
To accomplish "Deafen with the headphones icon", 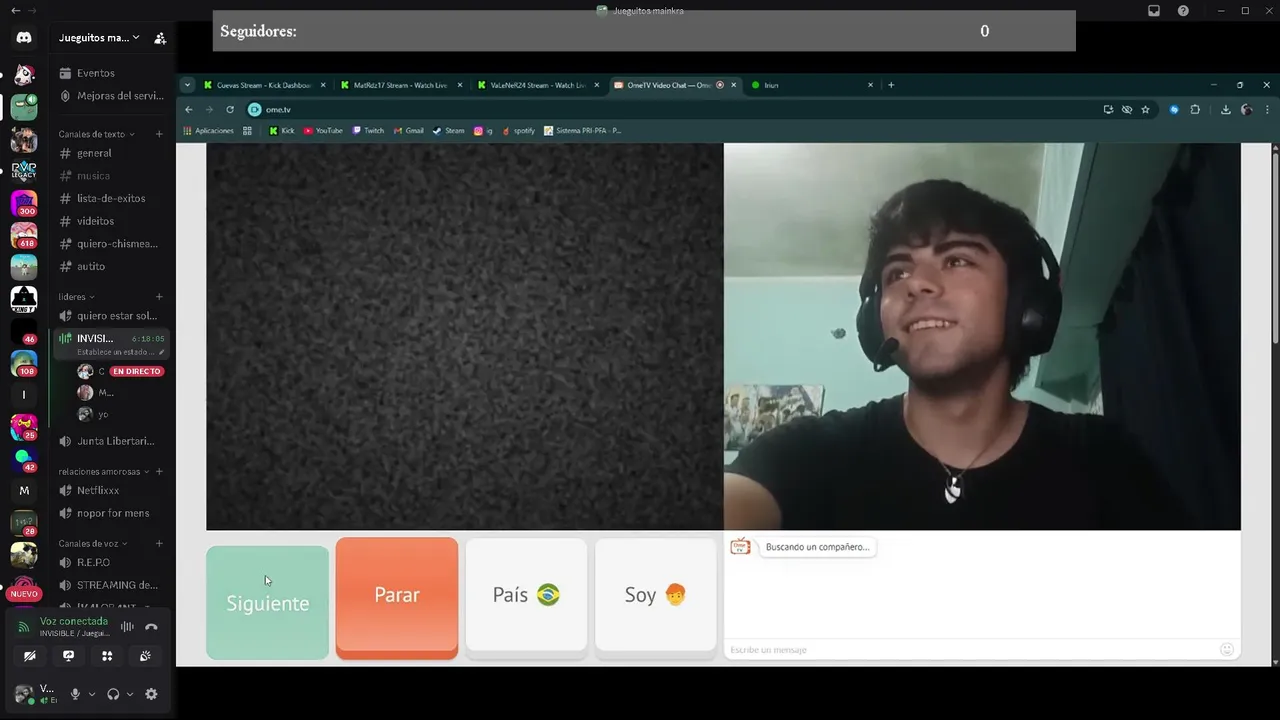I will [113, 694].
